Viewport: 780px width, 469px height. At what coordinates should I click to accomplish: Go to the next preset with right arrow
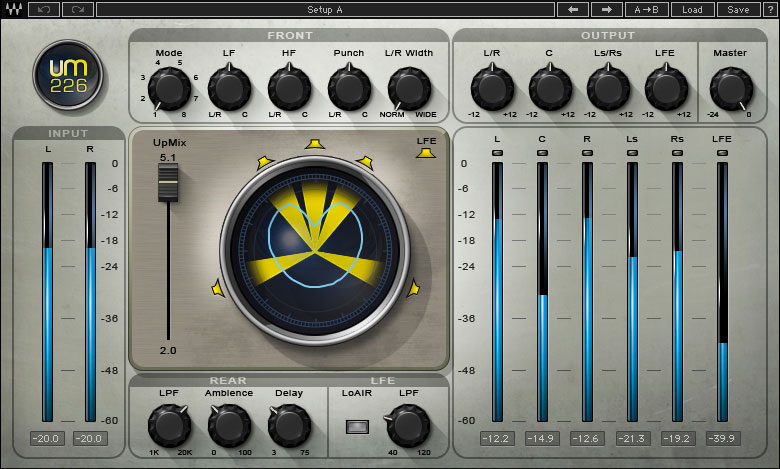pos(606,10)
